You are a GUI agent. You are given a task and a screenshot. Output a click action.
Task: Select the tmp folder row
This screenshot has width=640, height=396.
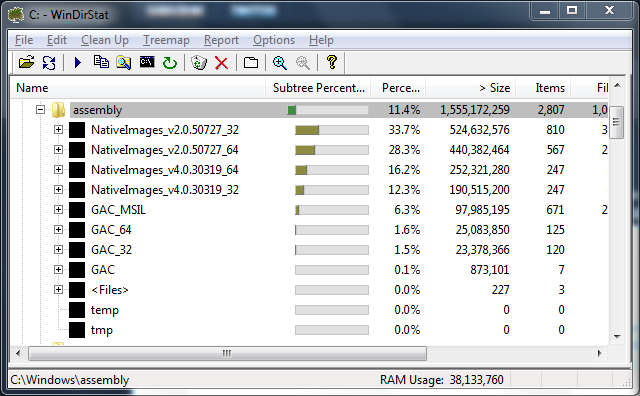309,330
